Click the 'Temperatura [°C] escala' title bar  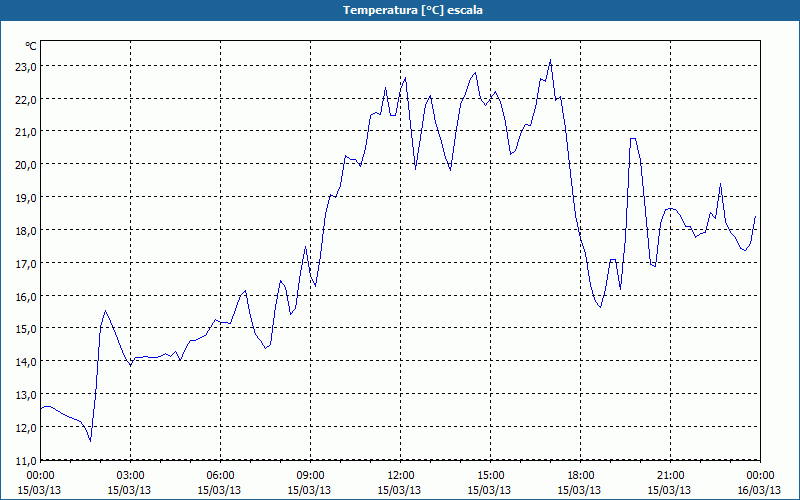(400, 10)
